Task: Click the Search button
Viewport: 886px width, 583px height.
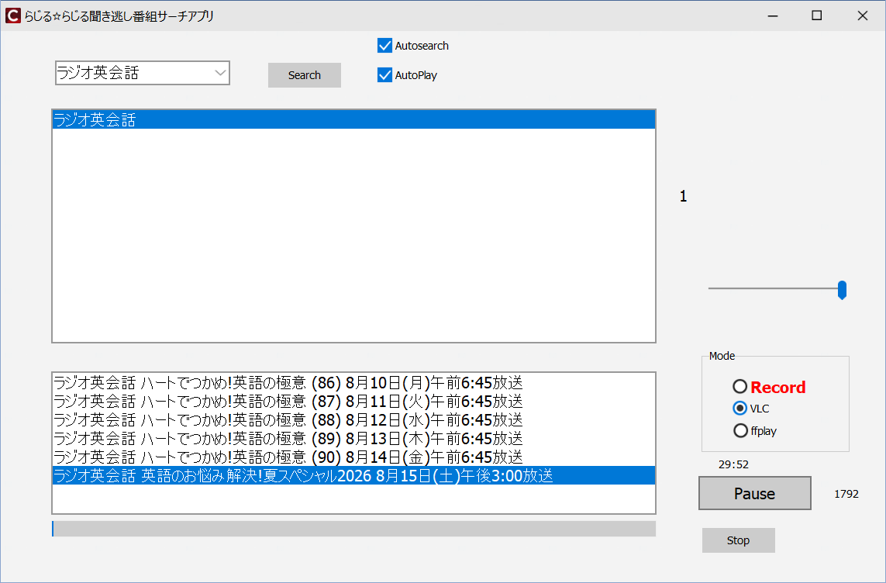Action: coord(305,75)
